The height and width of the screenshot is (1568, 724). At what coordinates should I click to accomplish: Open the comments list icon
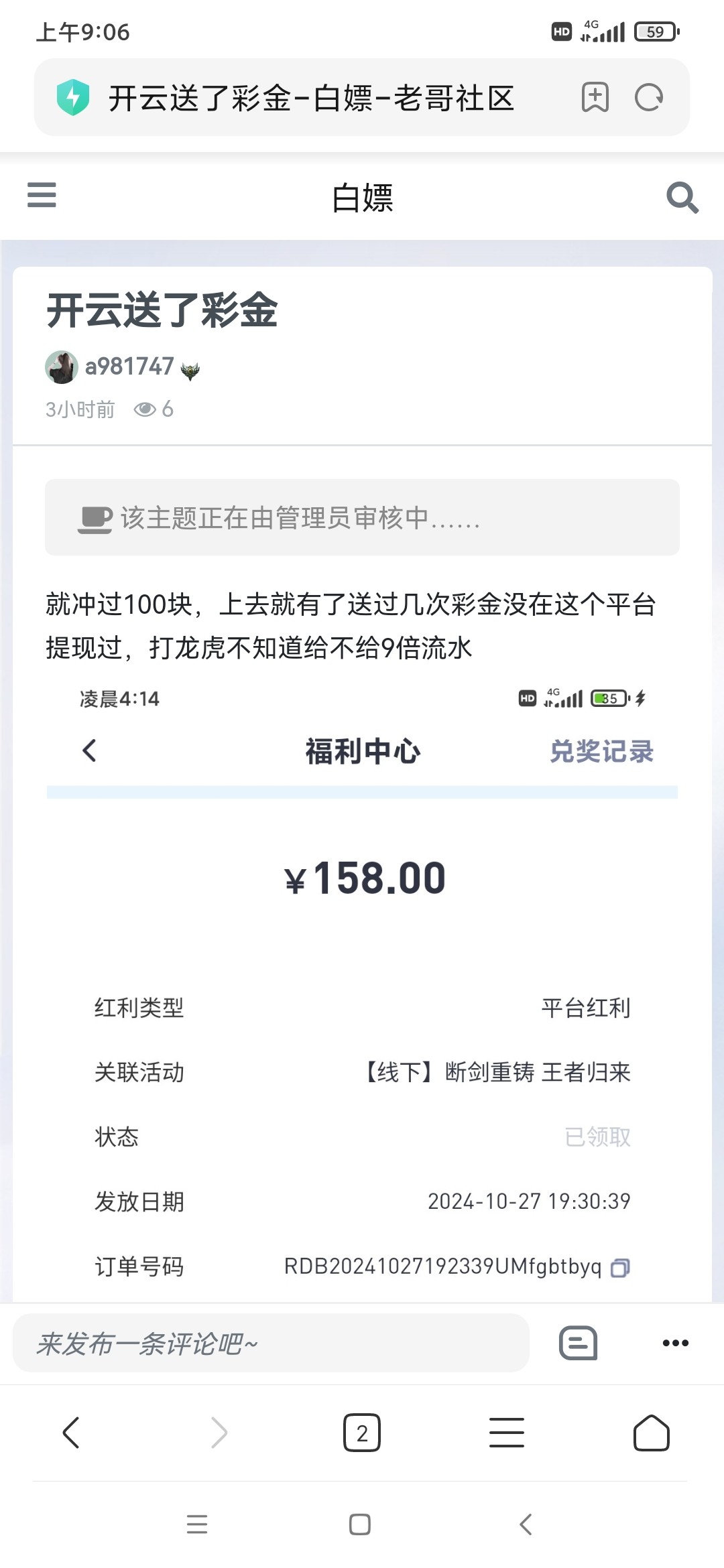point(578,1343)
